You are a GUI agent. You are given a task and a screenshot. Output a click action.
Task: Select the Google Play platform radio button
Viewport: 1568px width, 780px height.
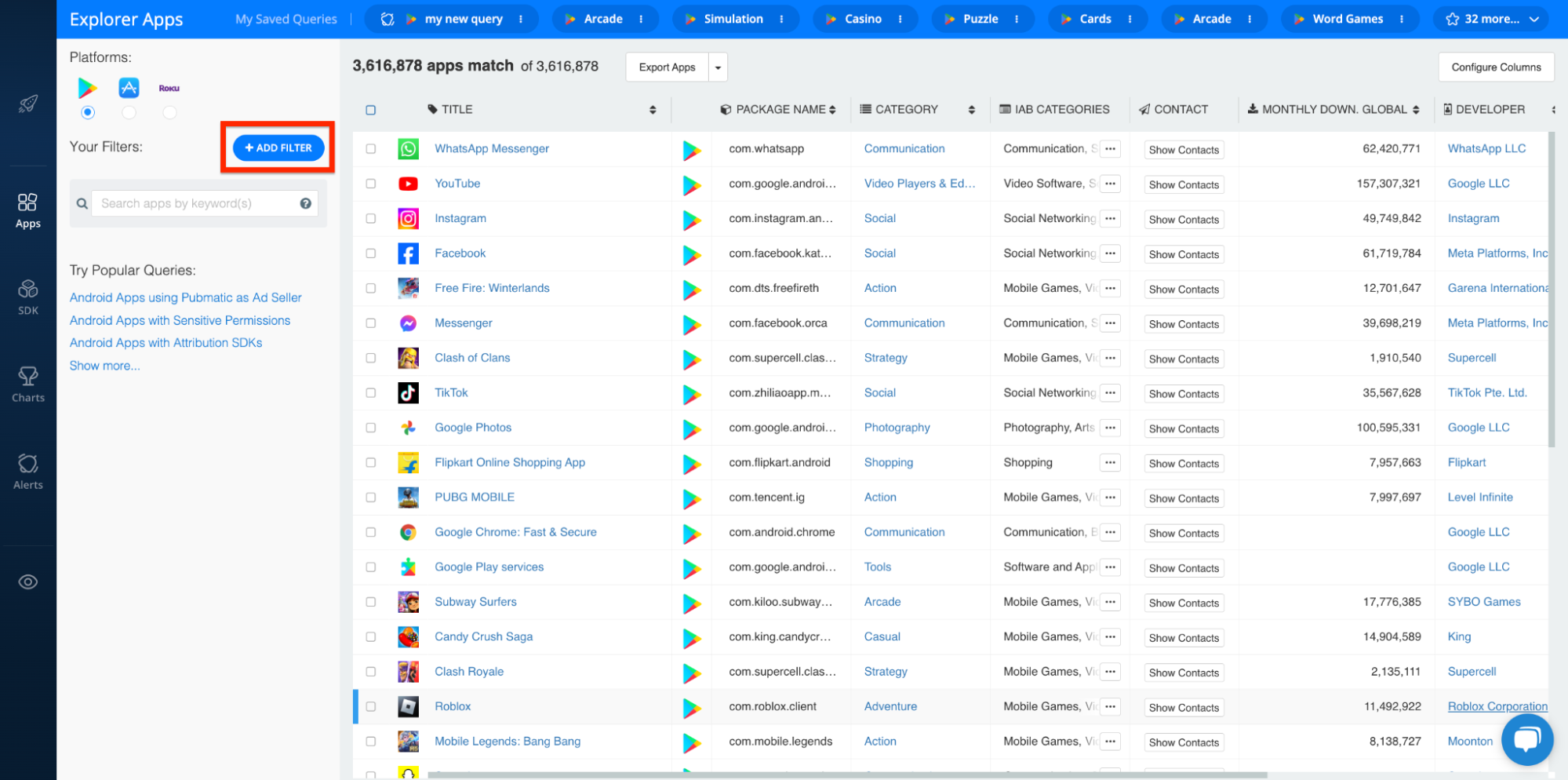[88, 113]
